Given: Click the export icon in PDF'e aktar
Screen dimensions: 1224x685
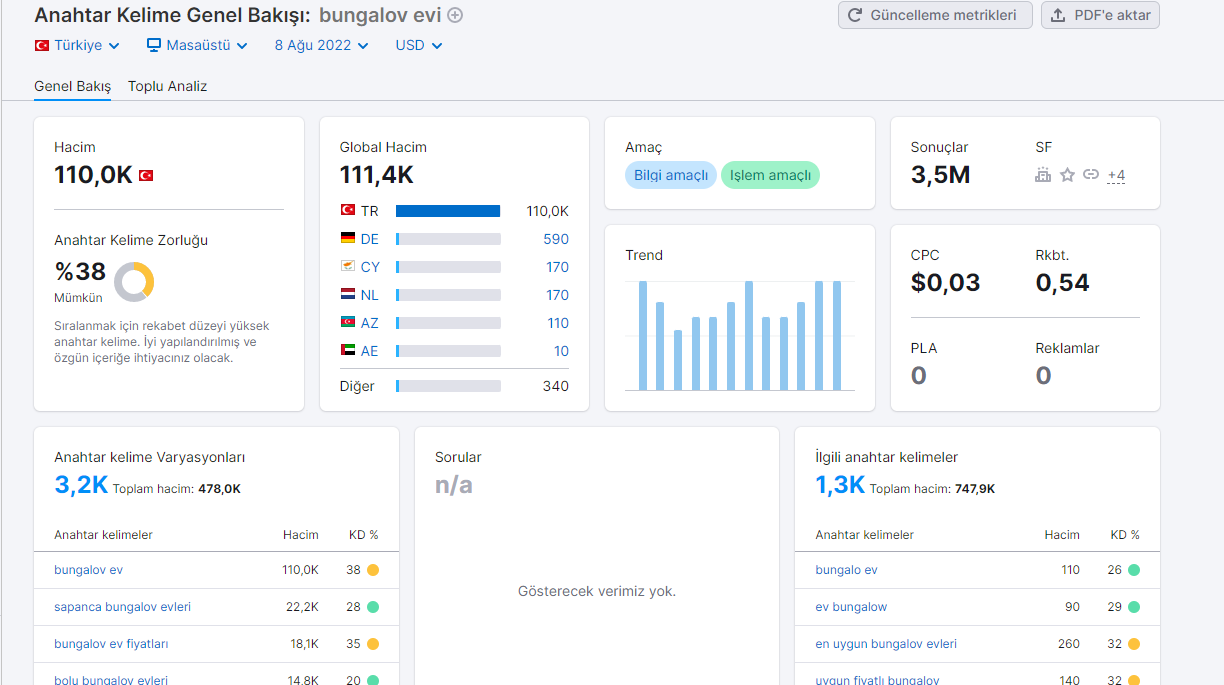Looking at the screenshot, I should (1058, 15).
